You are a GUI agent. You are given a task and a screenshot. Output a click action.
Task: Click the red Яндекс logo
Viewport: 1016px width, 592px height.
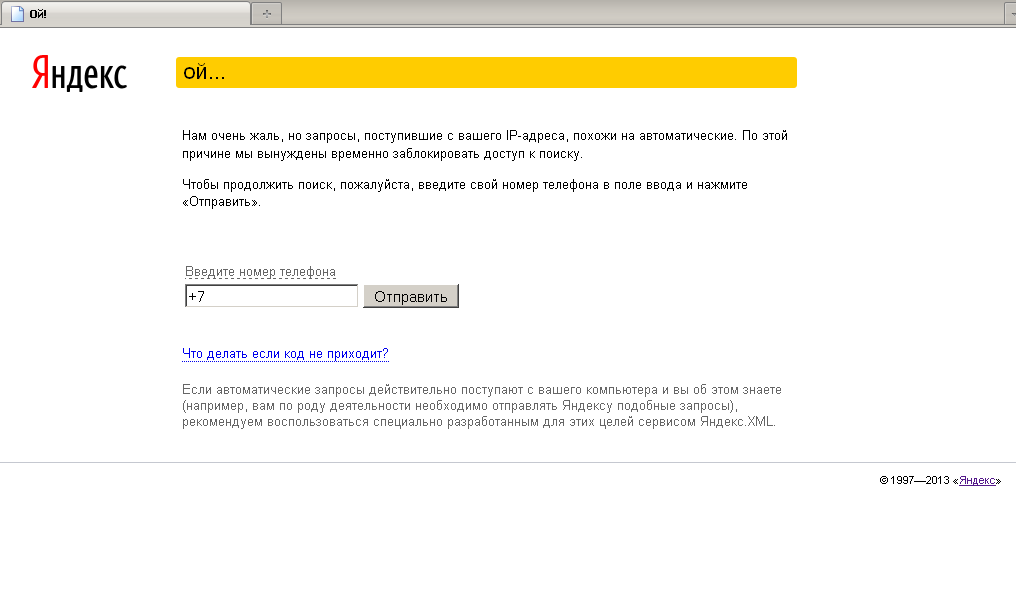point(80,73)
